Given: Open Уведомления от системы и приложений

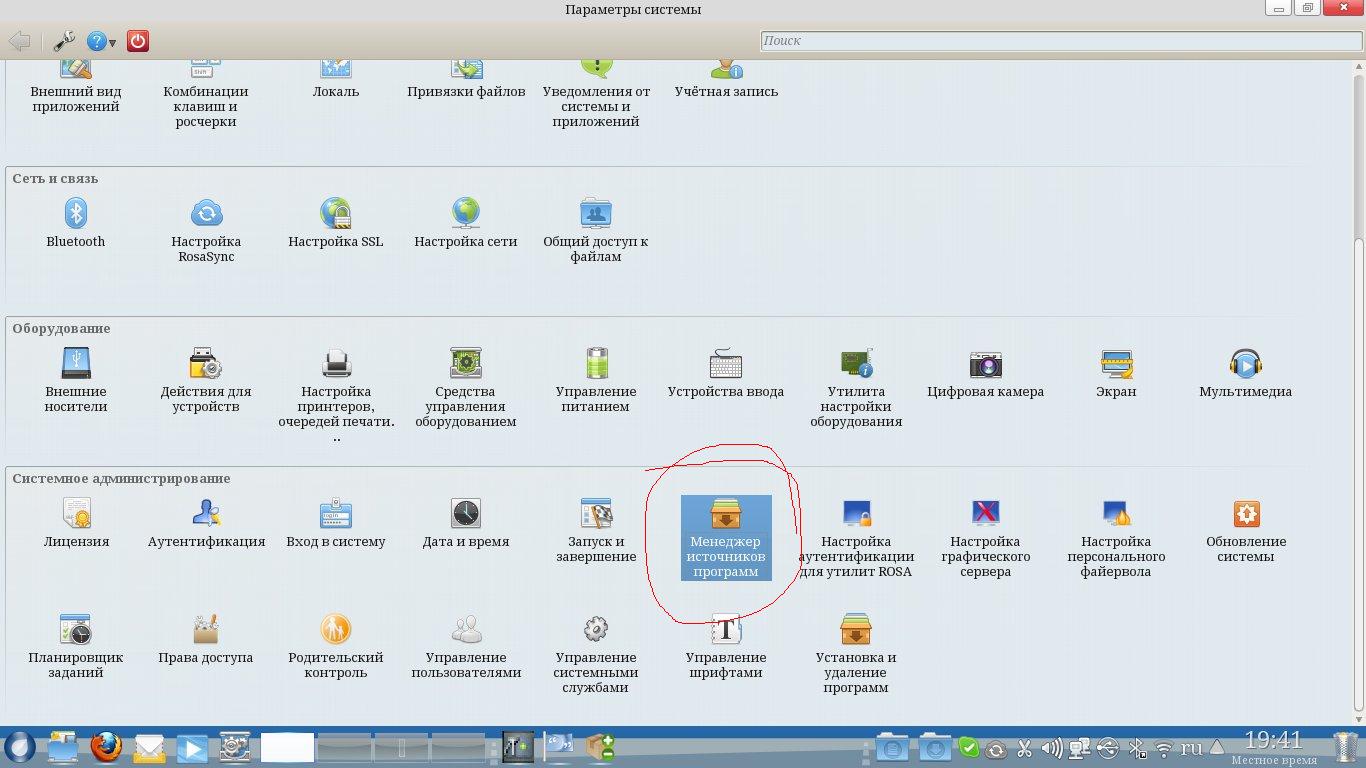Looking at the screenshot, I should click(596, 95).
